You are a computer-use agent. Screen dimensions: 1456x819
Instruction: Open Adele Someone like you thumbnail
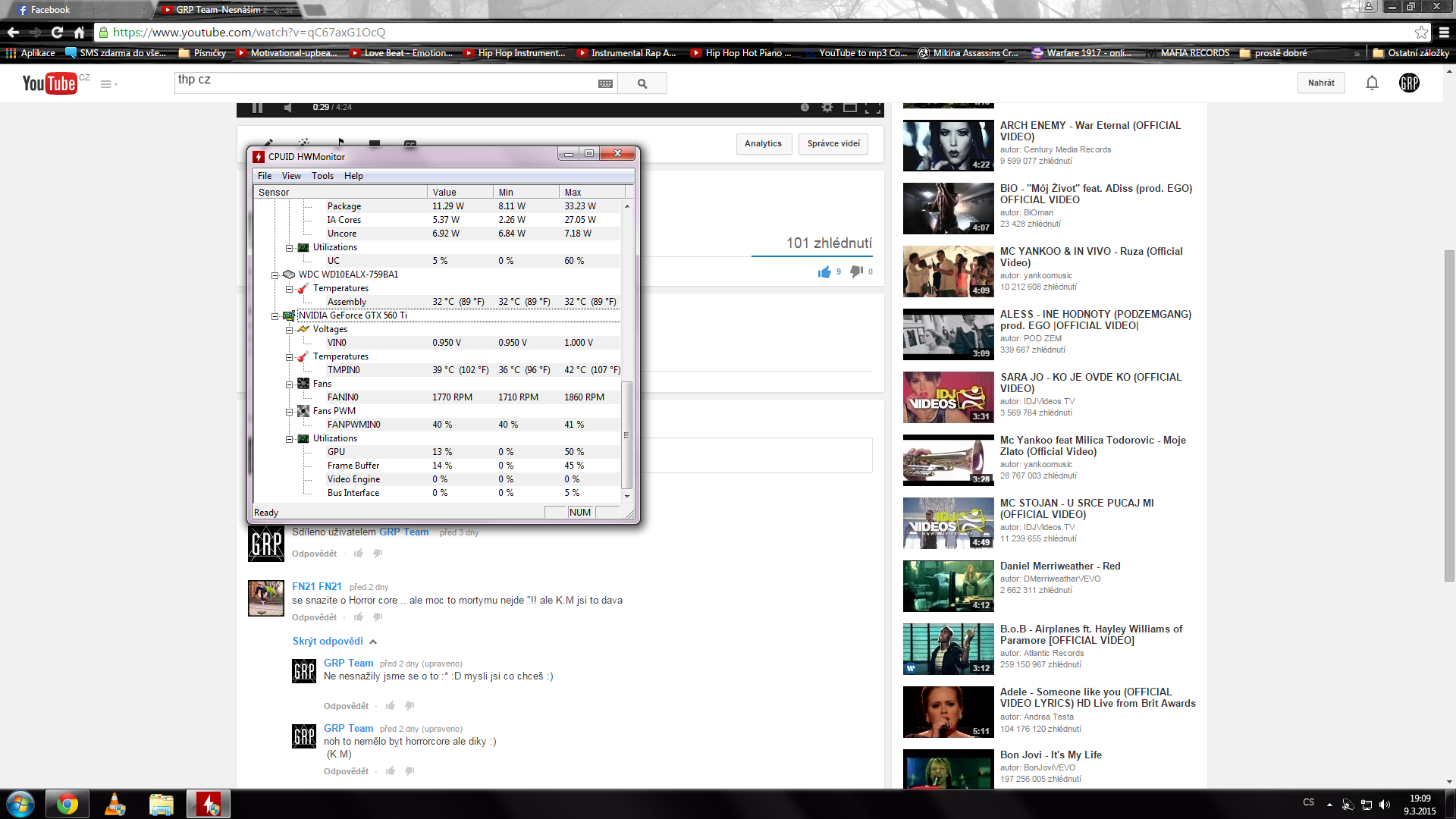pyautogui.click(x=948, y=712)
